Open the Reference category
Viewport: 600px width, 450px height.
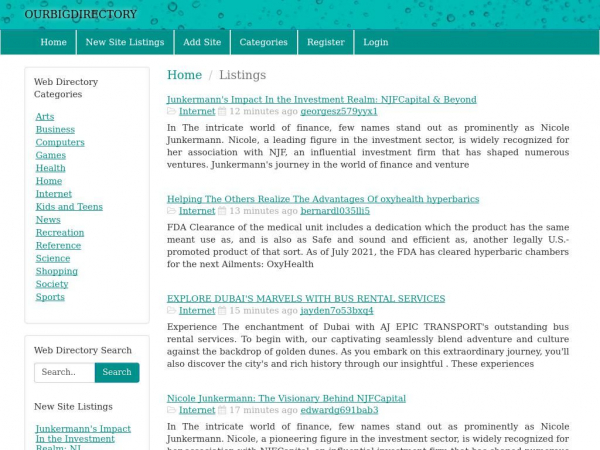(58, 245)
